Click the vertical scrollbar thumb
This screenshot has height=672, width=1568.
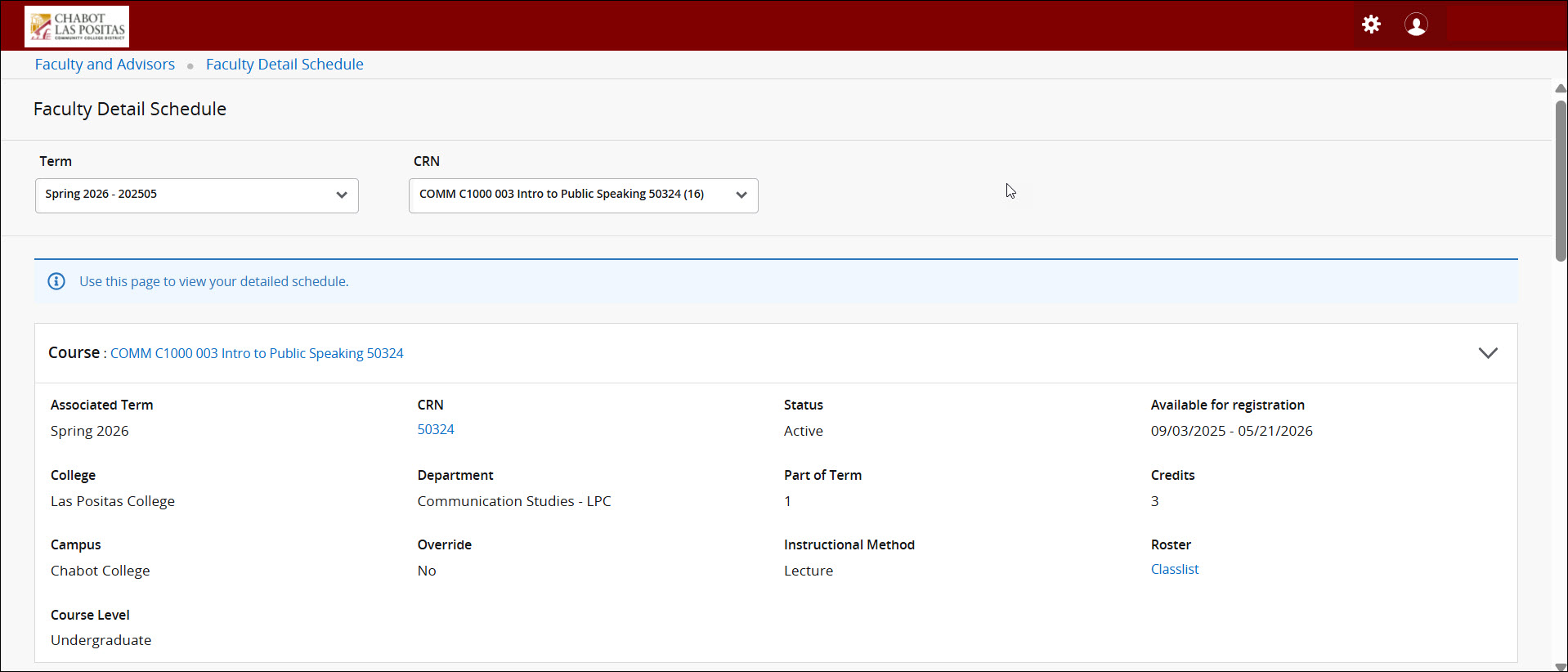tap(1560, 180)
